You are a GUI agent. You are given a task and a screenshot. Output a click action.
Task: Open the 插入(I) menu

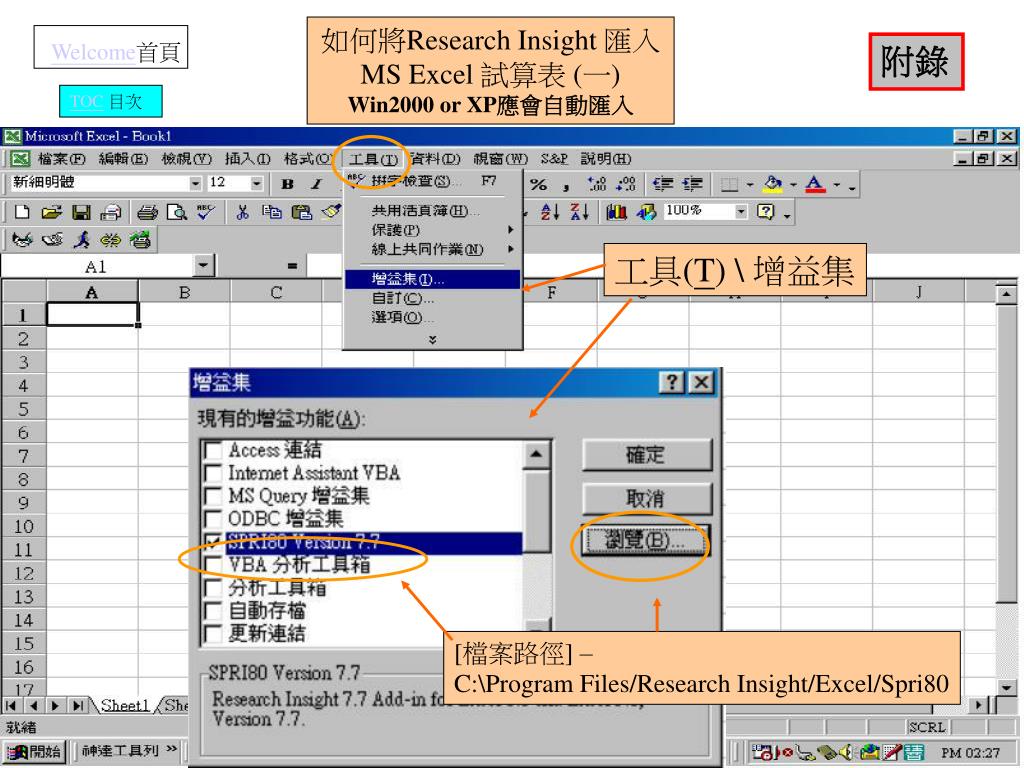[247, 159]
